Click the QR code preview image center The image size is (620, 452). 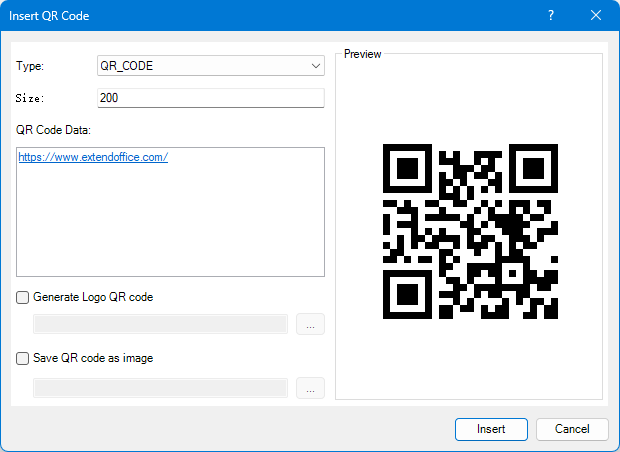[x=470, y=231]
